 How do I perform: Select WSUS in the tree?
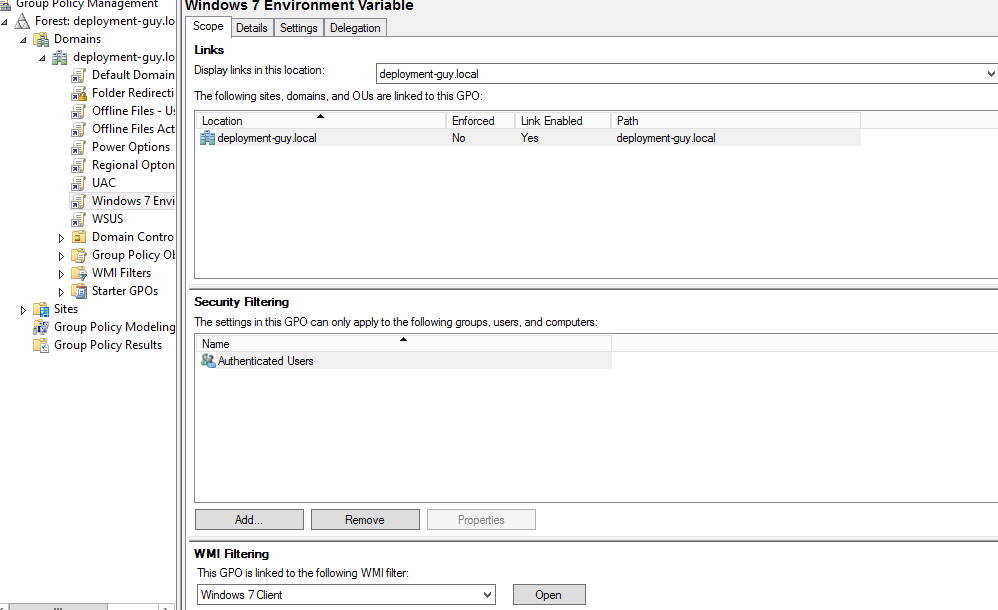tap(108, 219)
